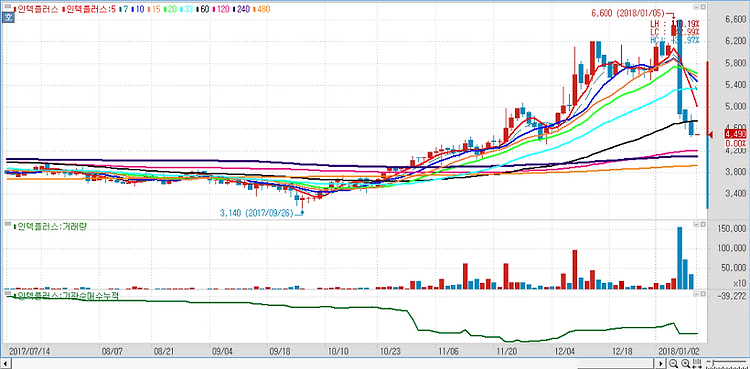750x369 pixels.
Task: Click the candle spacing icon beside the zoom magnifiers
Action: 697,363
